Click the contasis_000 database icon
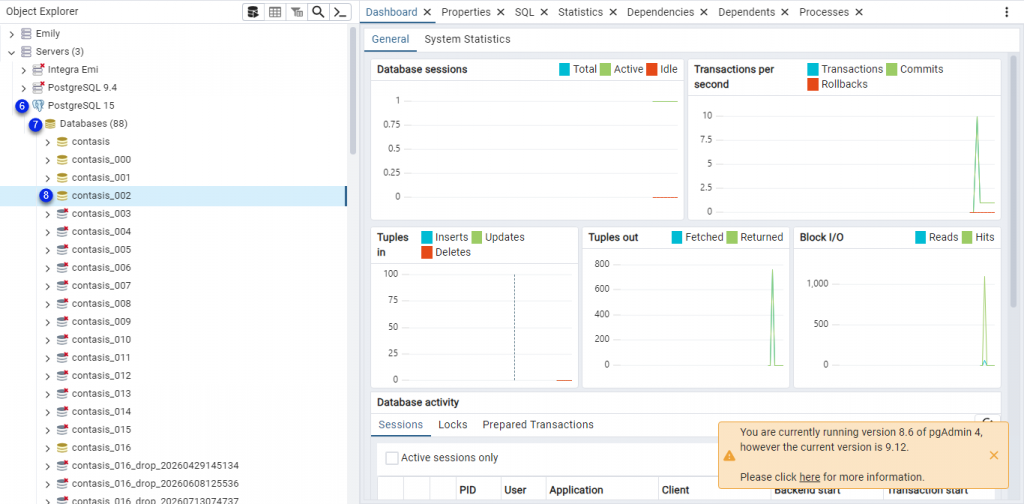 point(62,159)
